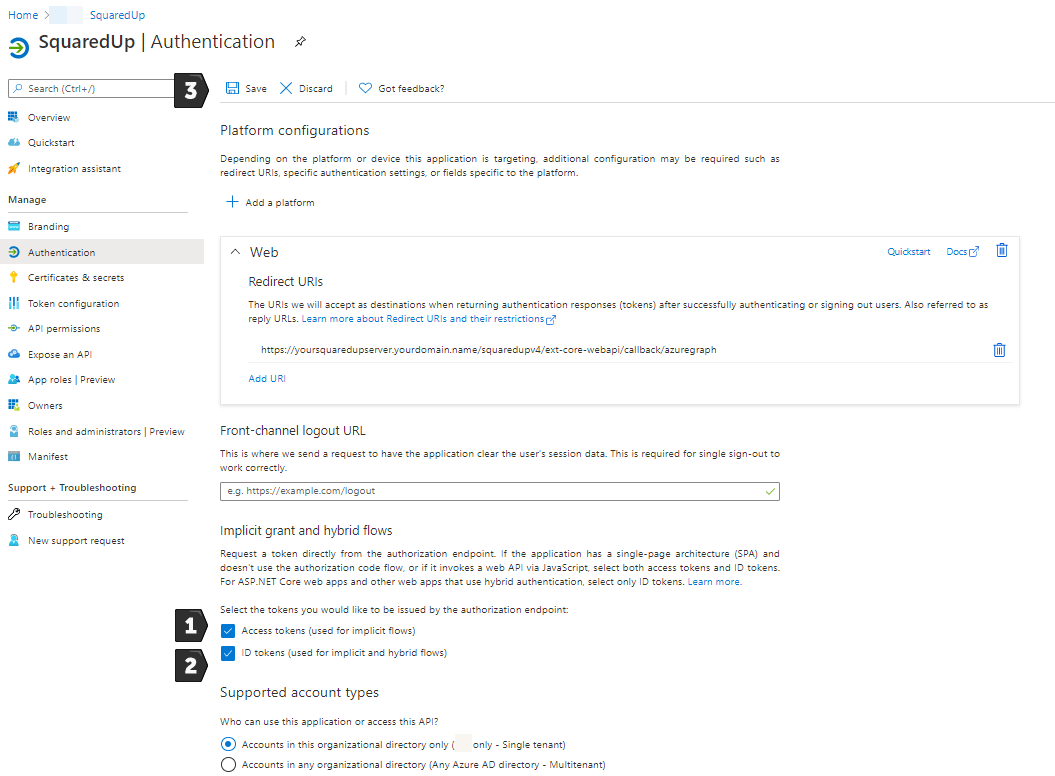Open SquaredUp from the breadcrumb
The height and width of the screenshot is (776, 1055).
[x=117, y=14]
